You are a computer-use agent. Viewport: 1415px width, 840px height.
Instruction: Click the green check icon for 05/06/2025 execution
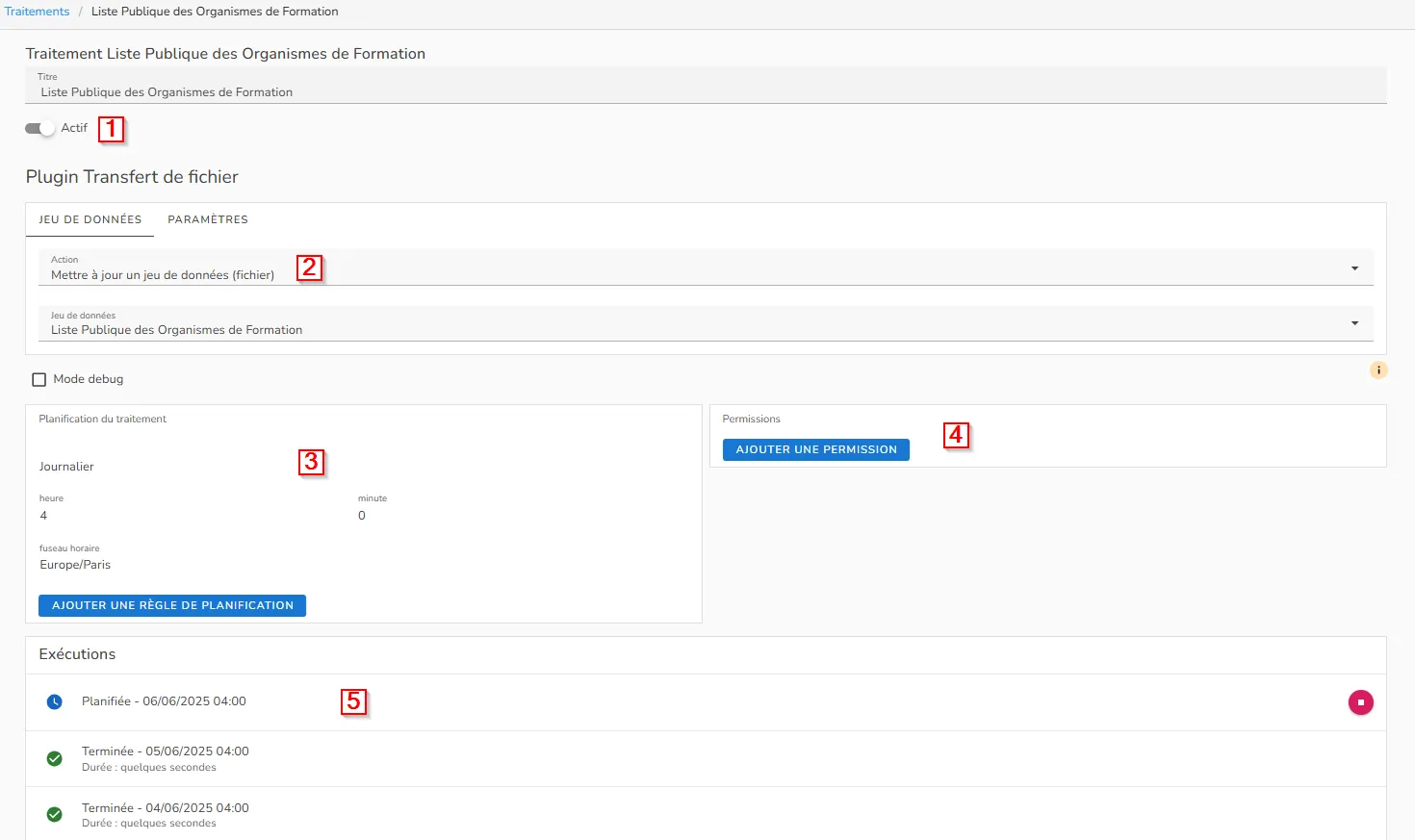tap(55, 758)
